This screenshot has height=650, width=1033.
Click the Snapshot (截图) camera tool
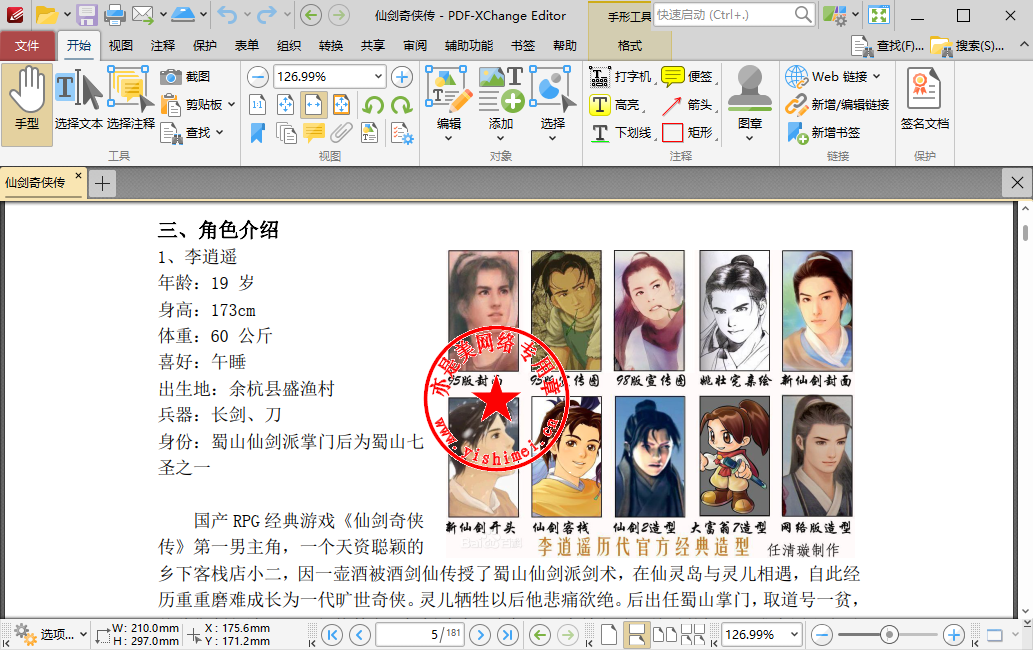(185, 77)
